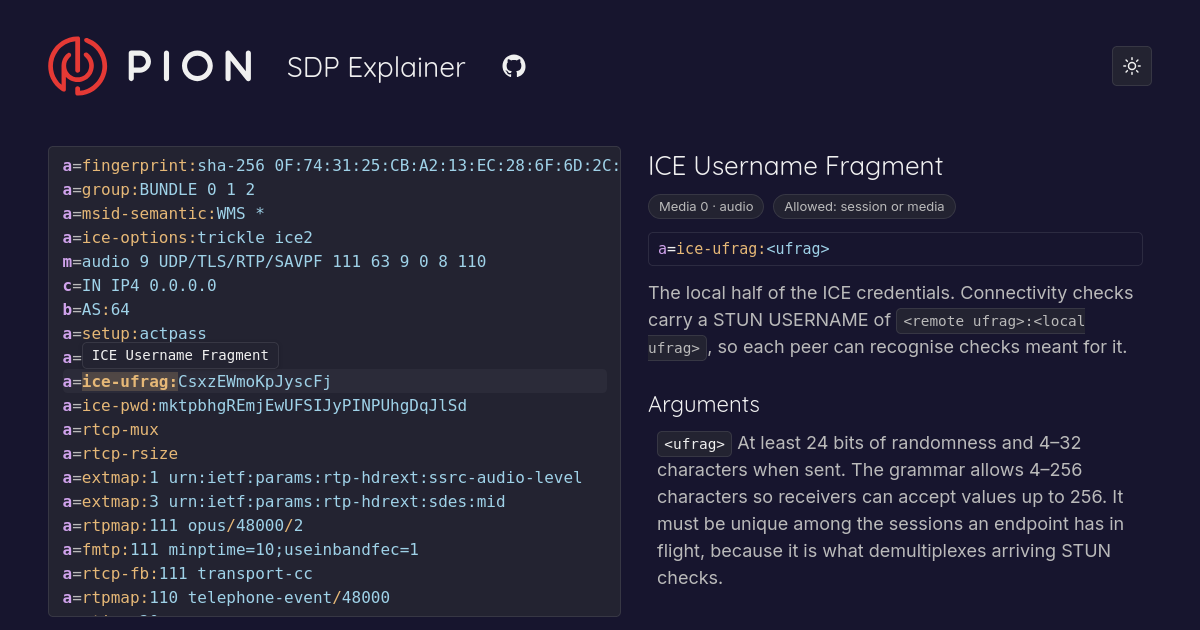This screenshot has height=630, width=1200.
Task: Select the a=ice-pwd line
Action: coord(264,405)
